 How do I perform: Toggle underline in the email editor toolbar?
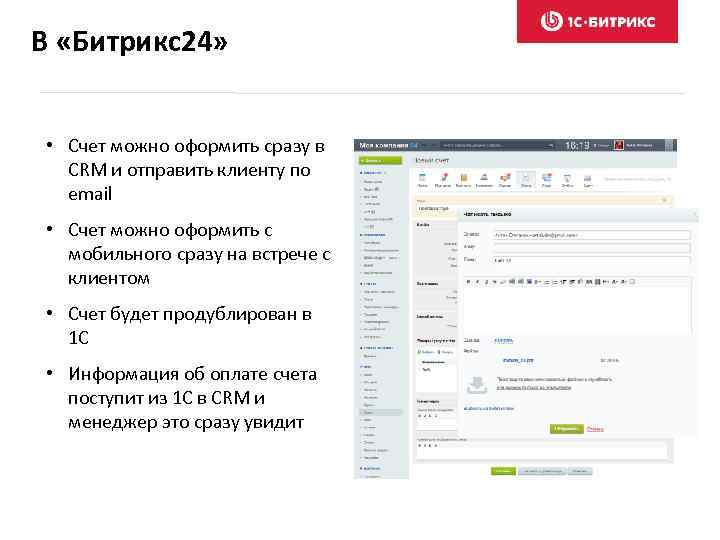click(x=486, y=281)
